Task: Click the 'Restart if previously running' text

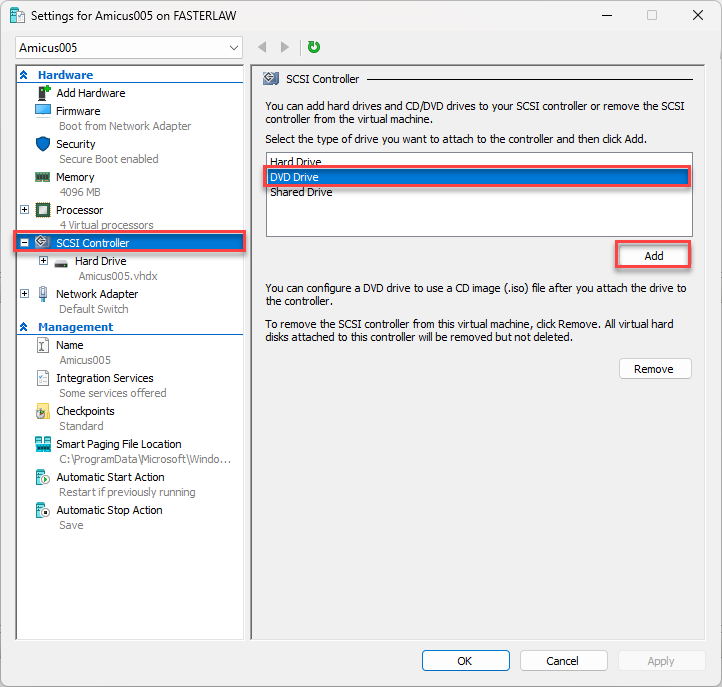Action: [x=127, y=492]
